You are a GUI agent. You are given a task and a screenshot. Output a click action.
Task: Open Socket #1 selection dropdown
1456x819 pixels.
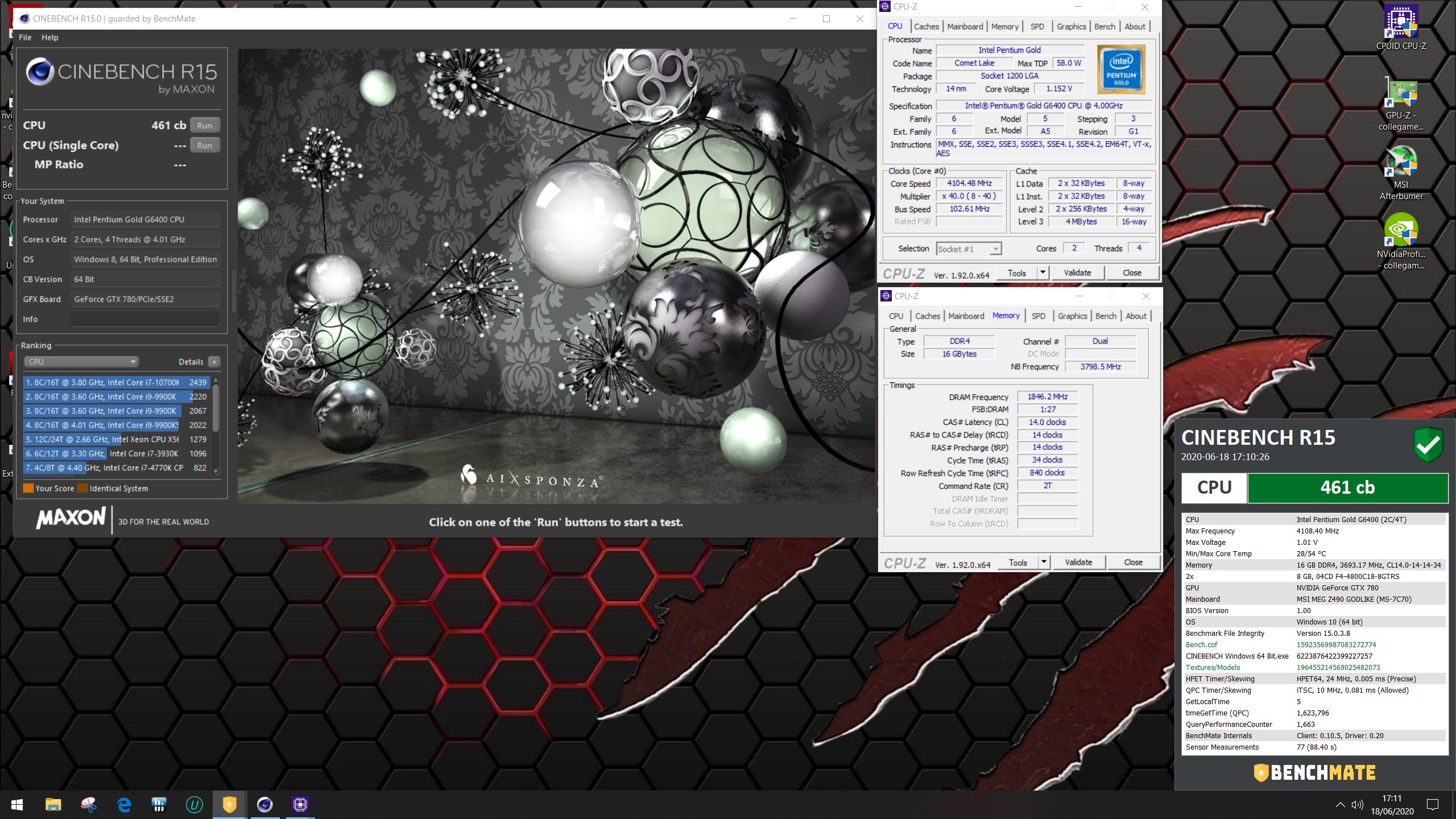969,249
